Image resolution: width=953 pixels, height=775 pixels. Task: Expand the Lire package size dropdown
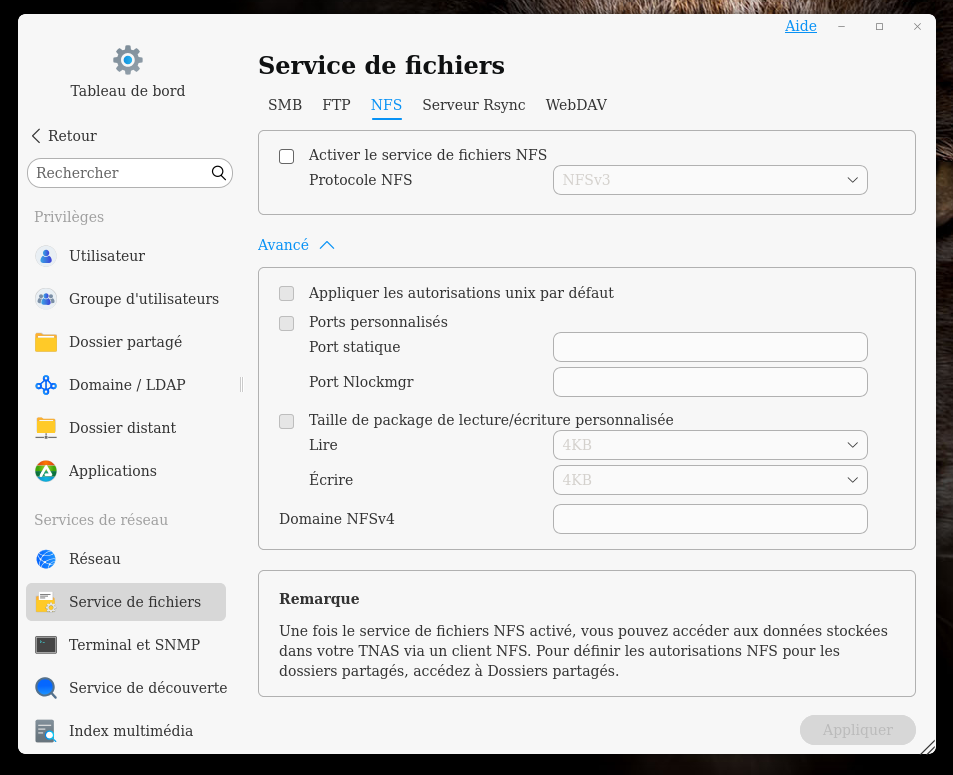pos(710,445)
